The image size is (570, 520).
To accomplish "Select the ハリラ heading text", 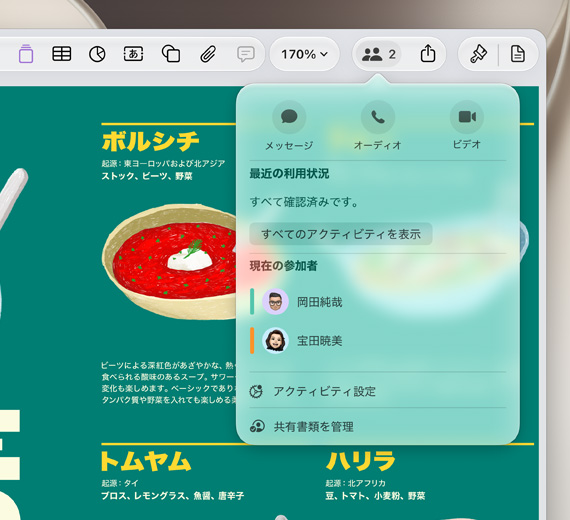I will 361,461.
